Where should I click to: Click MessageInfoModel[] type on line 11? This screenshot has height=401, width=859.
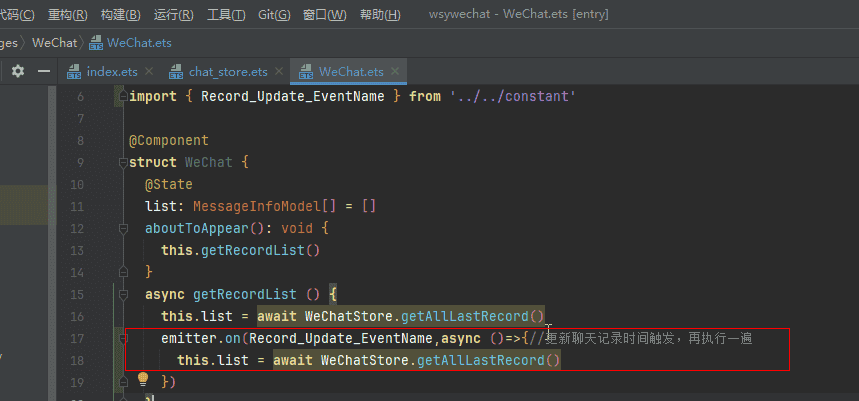pyautogui.click(x=264, y=207)
